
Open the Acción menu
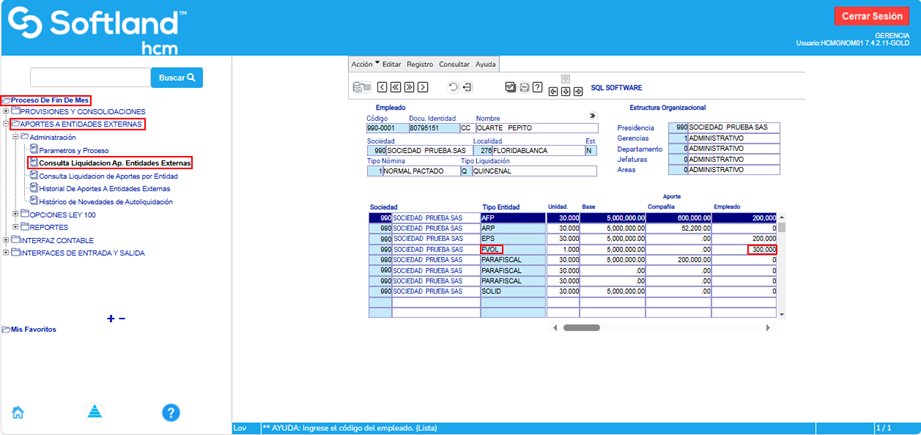click(x=363, y=63)
